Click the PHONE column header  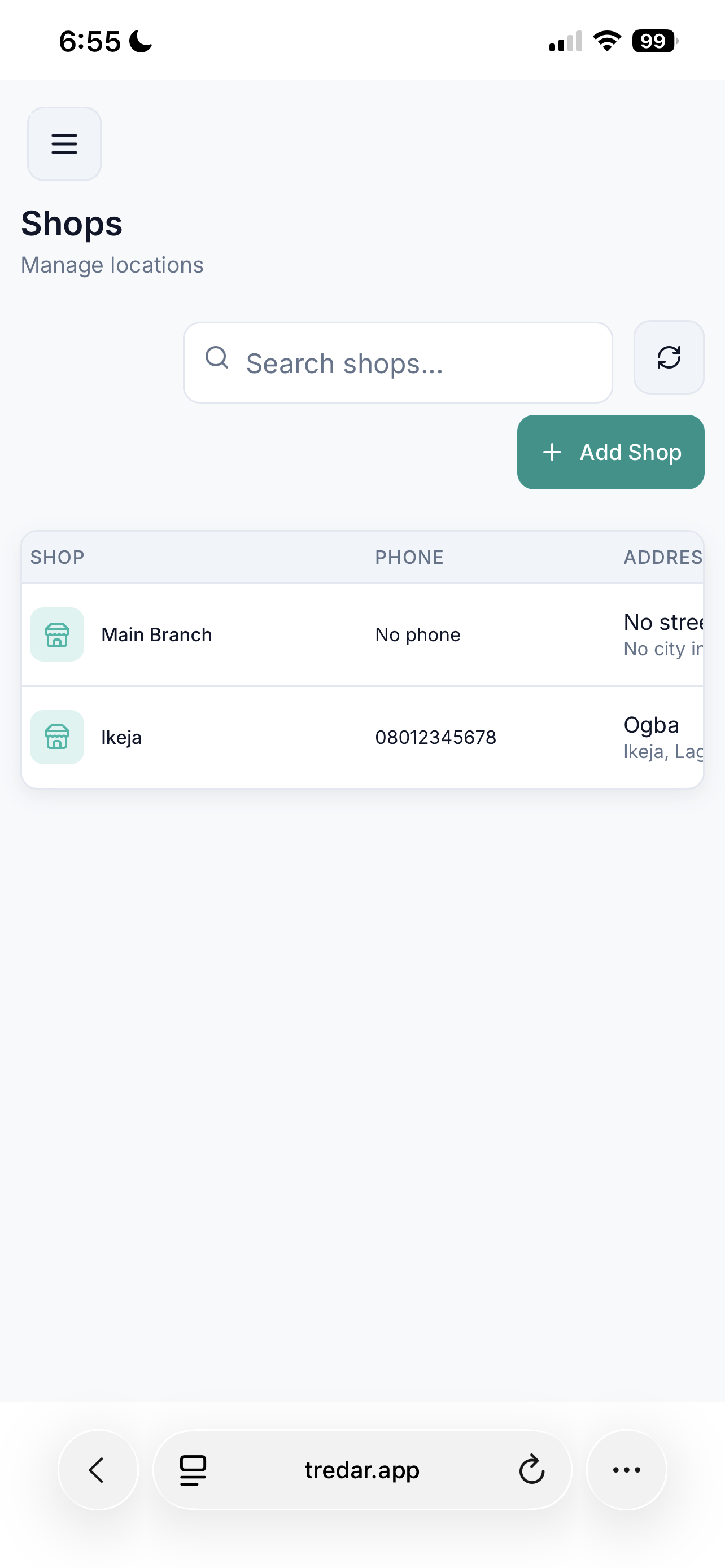409,557
